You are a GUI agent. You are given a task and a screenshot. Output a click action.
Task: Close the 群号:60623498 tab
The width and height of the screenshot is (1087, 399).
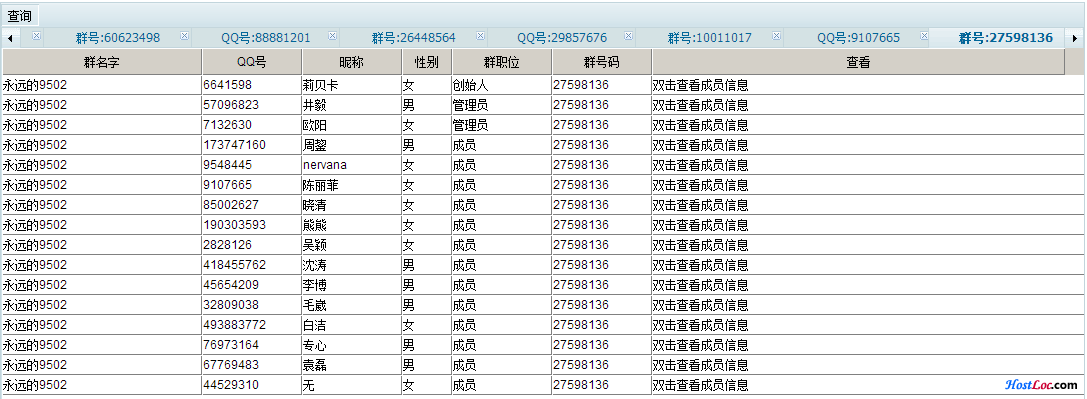coord(184,35)
